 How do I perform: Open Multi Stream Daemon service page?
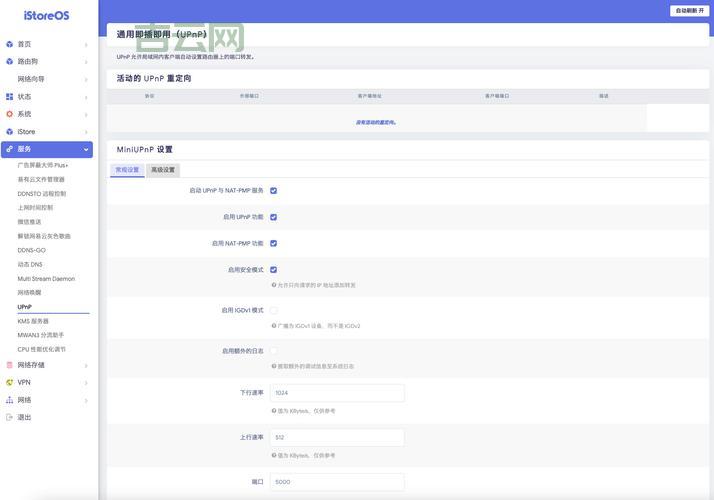pyautogui.click(x=46, y=279)
